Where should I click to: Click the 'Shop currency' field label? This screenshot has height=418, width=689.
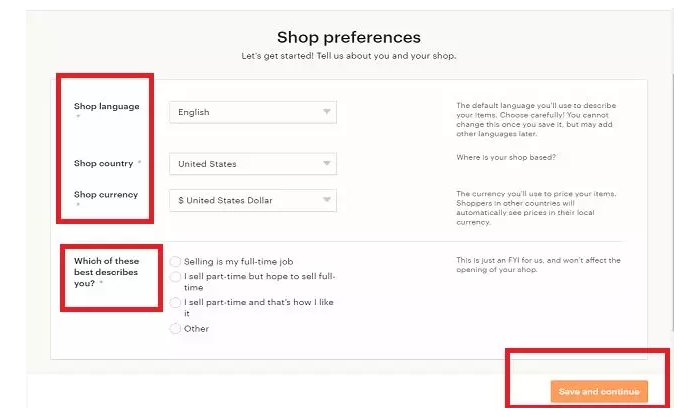point(106,194)
